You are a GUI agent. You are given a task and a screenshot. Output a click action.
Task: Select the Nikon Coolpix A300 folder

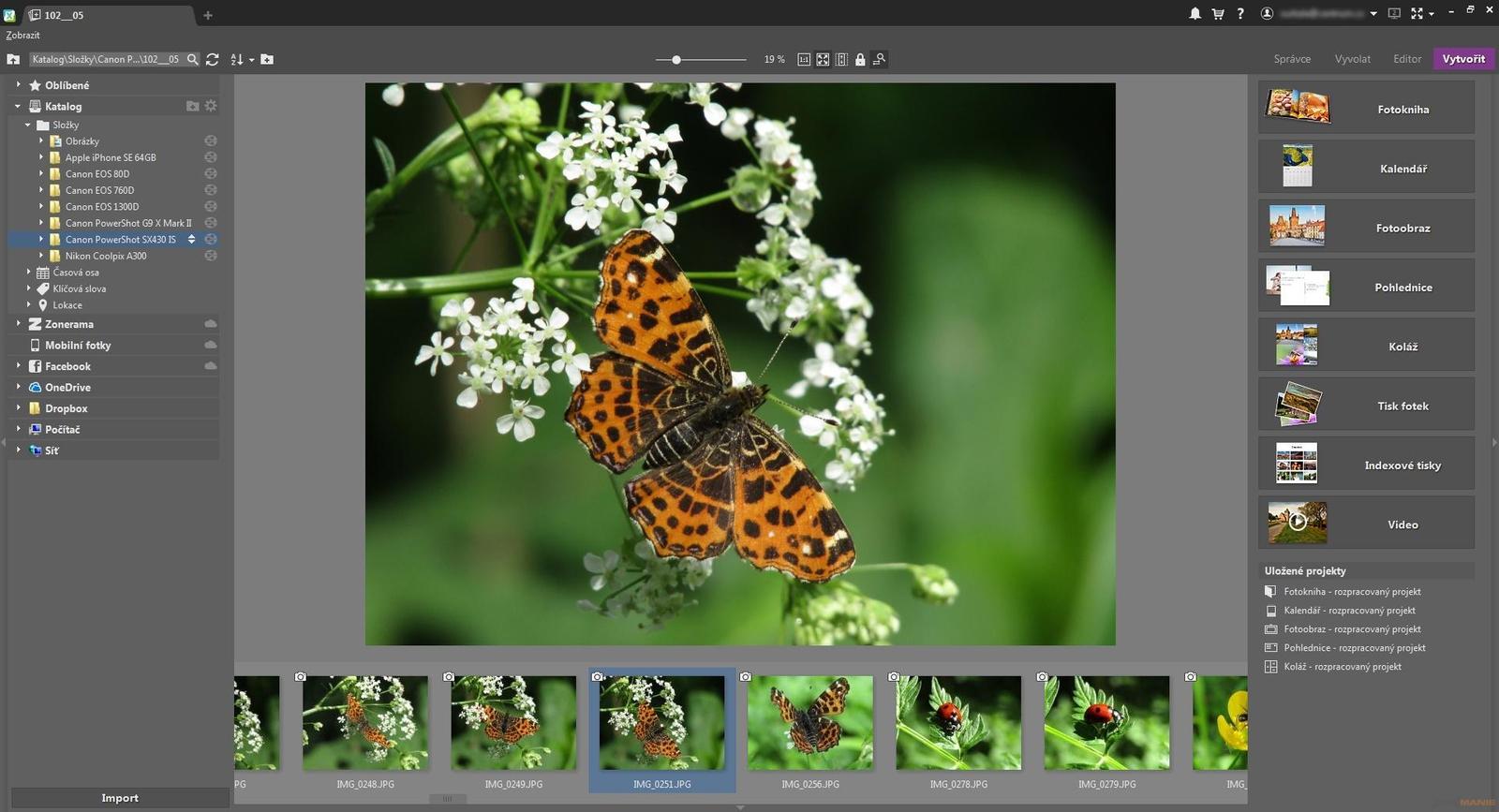pos(106,256)
